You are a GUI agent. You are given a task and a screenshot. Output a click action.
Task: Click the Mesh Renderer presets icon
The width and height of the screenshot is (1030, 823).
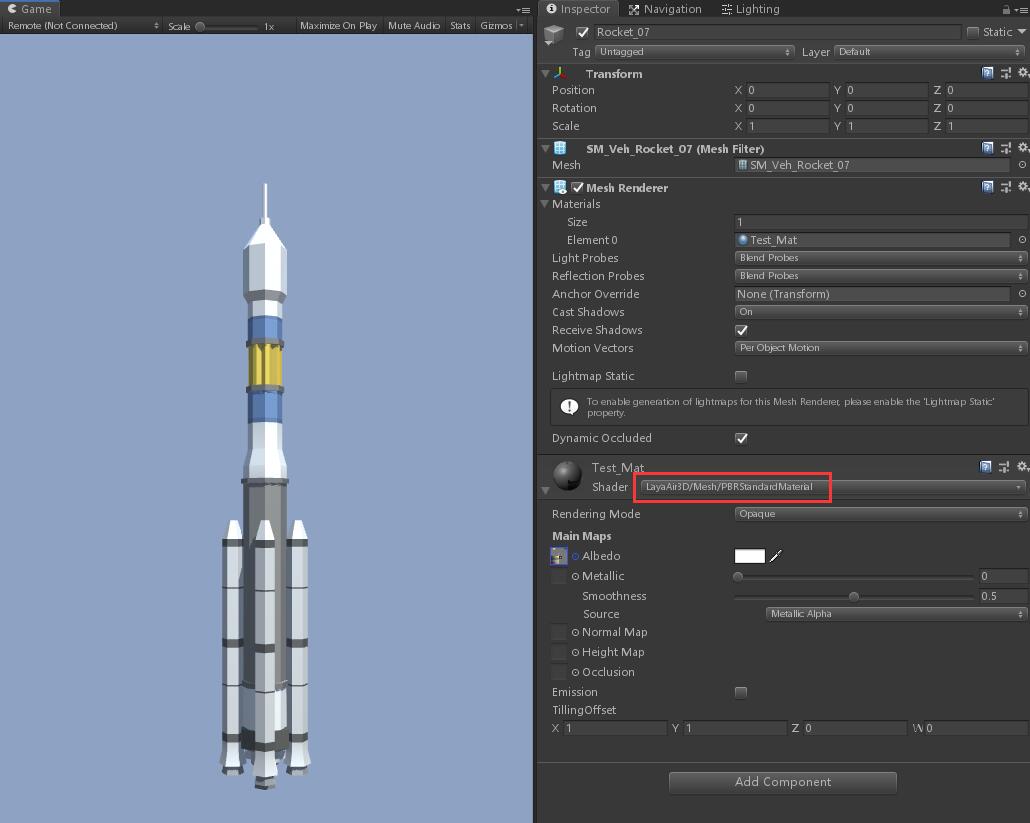(1004, 187)
